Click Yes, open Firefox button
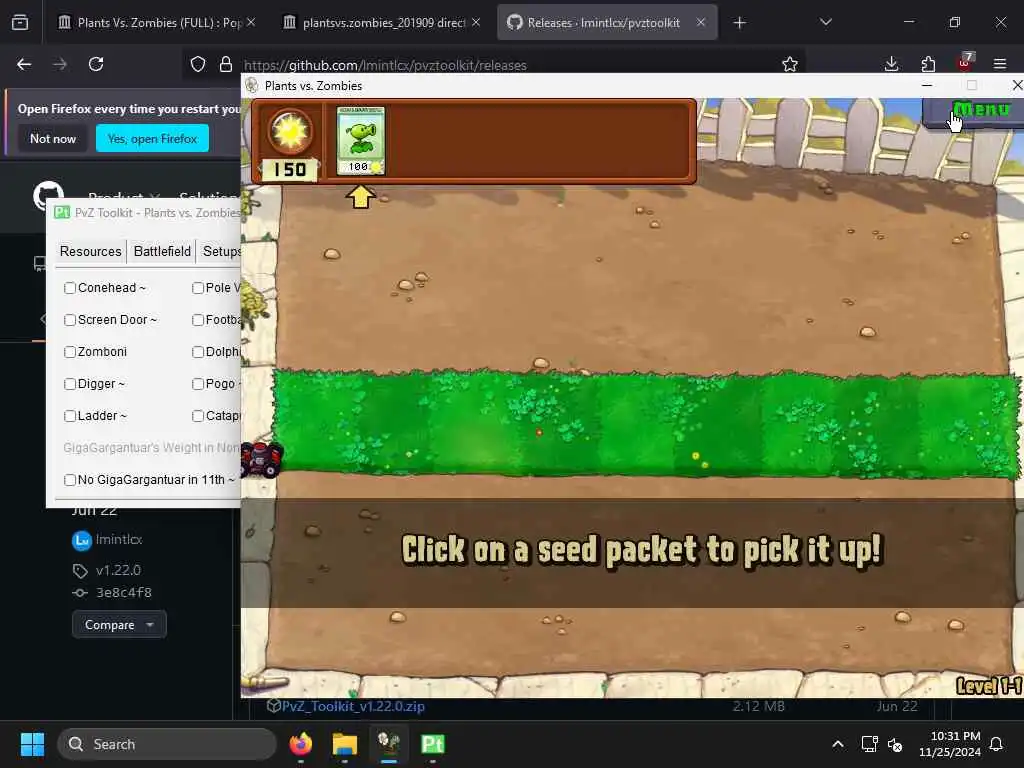 [x=152, y=138]
